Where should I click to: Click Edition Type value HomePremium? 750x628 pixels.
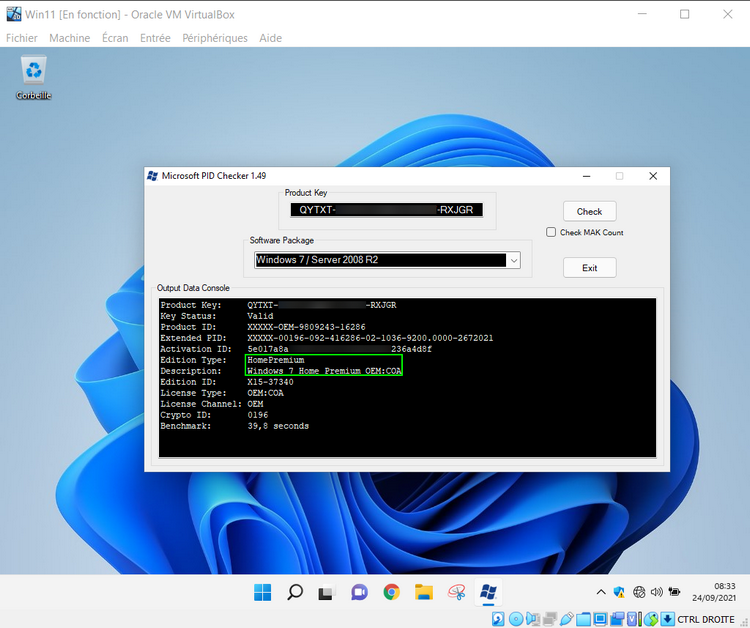[276, 360]
